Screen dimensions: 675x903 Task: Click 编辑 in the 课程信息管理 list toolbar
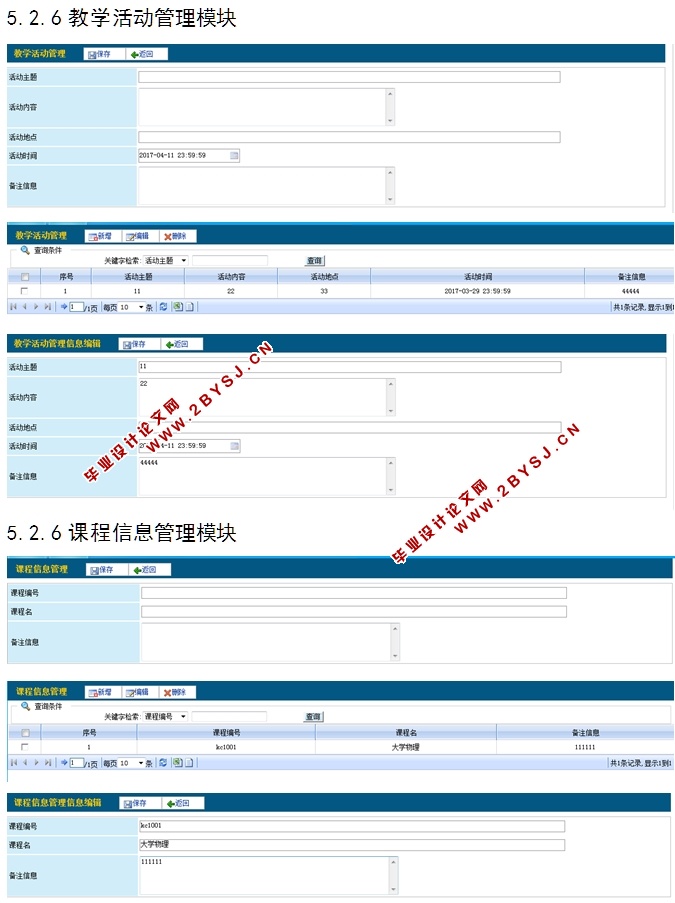point(140,692)
